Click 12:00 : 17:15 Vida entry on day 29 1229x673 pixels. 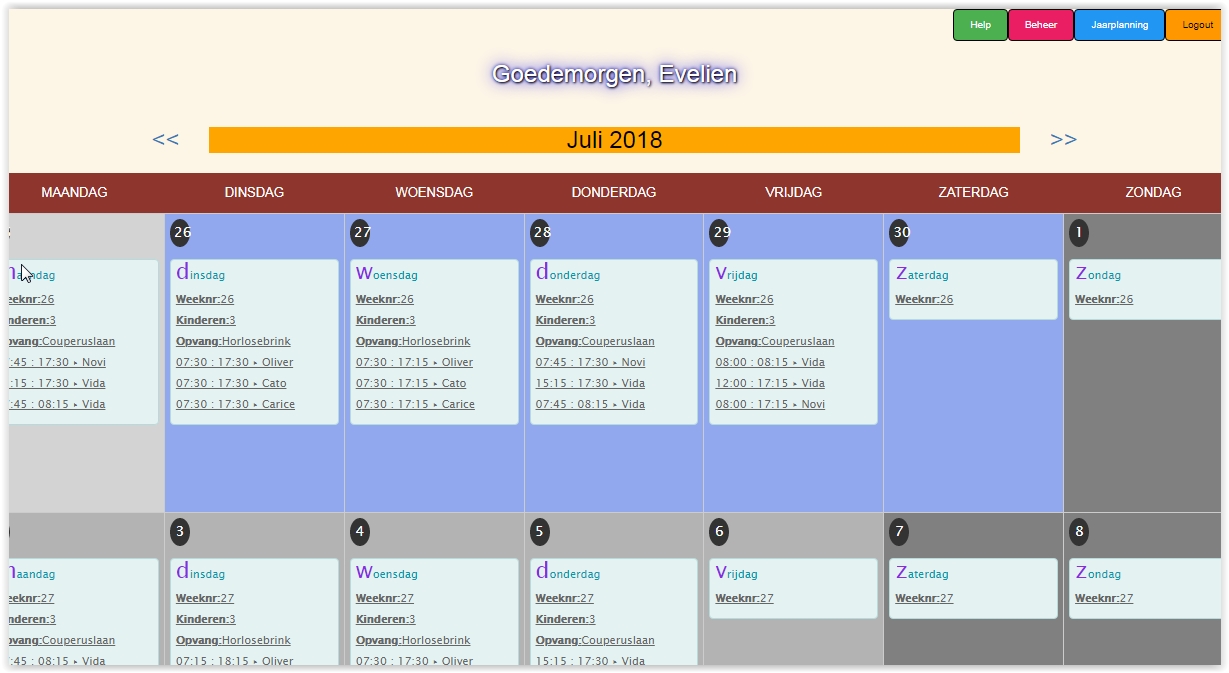(770, 383)
